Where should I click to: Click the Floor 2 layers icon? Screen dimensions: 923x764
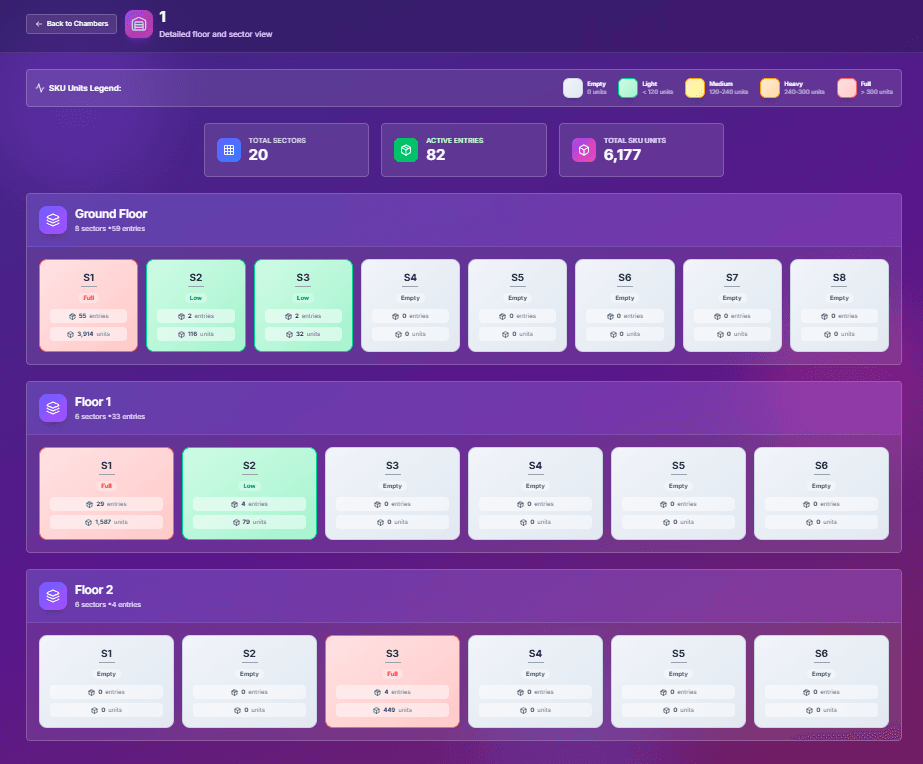pyautogui.click(x=53, y=596)
